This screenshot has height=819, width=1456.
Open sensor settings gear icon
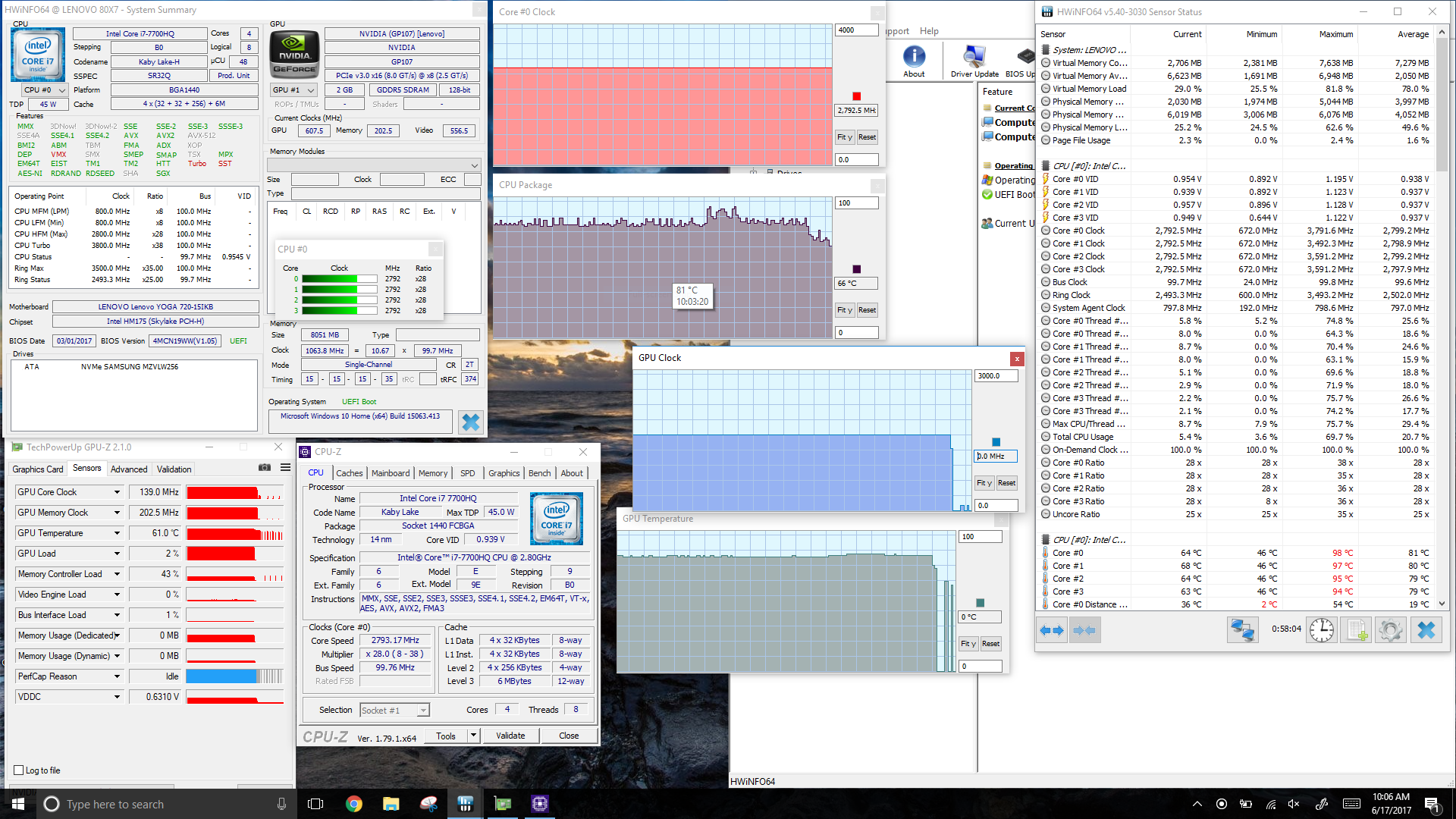[1390, 630]
